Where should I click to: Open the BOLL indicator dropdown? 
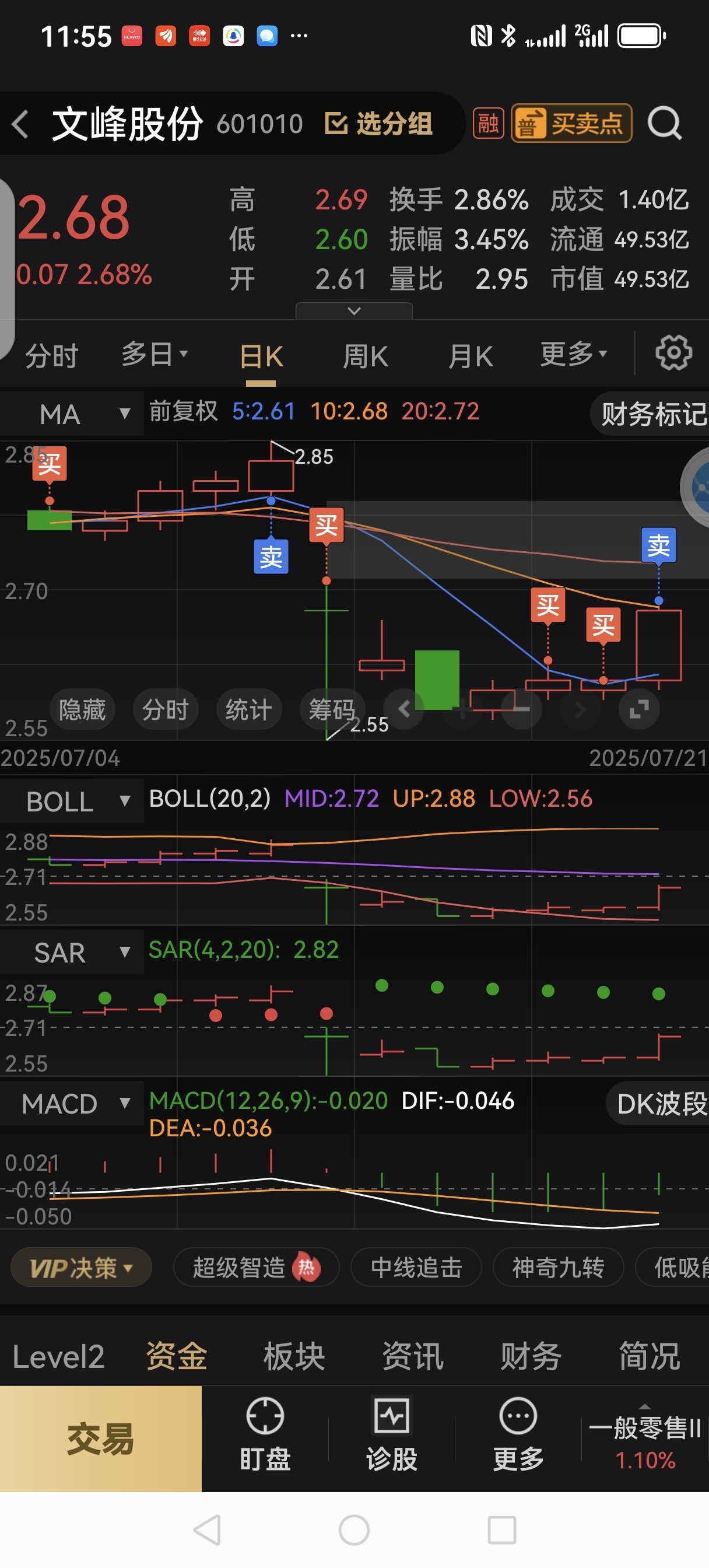pyautogui.click(x=72, y=801)
